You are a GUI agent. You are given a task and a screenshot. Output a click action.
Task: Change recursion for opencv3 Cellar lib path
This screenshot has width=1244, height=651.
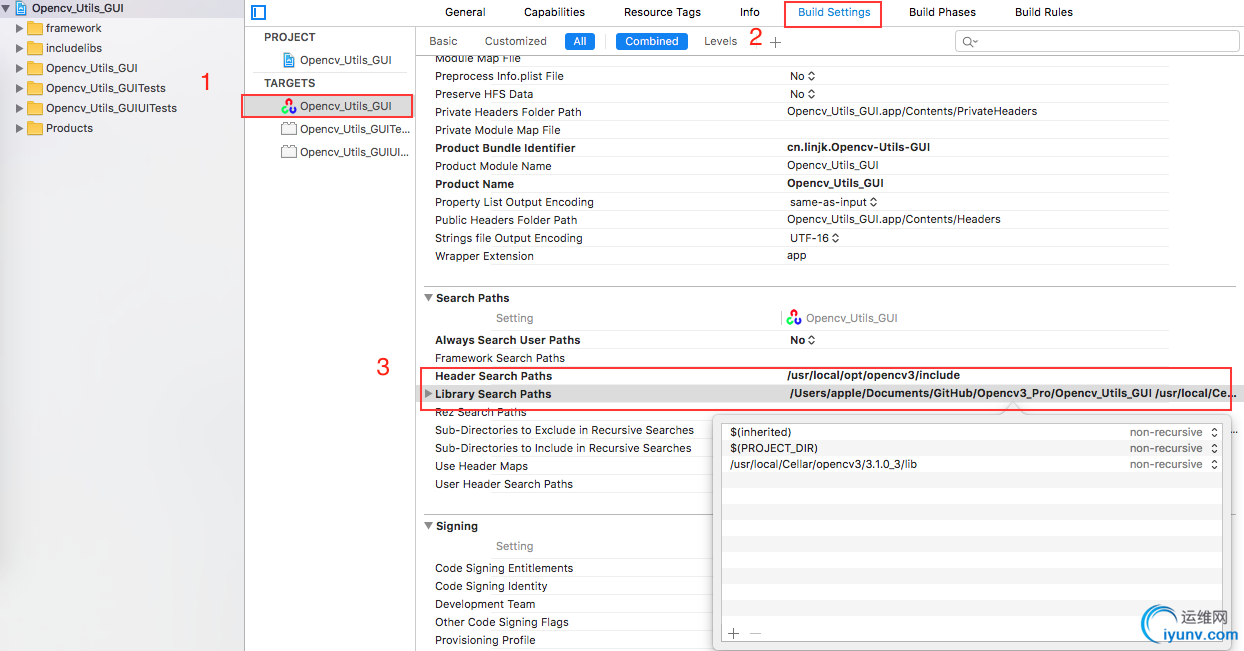[x=1174, y=464]
